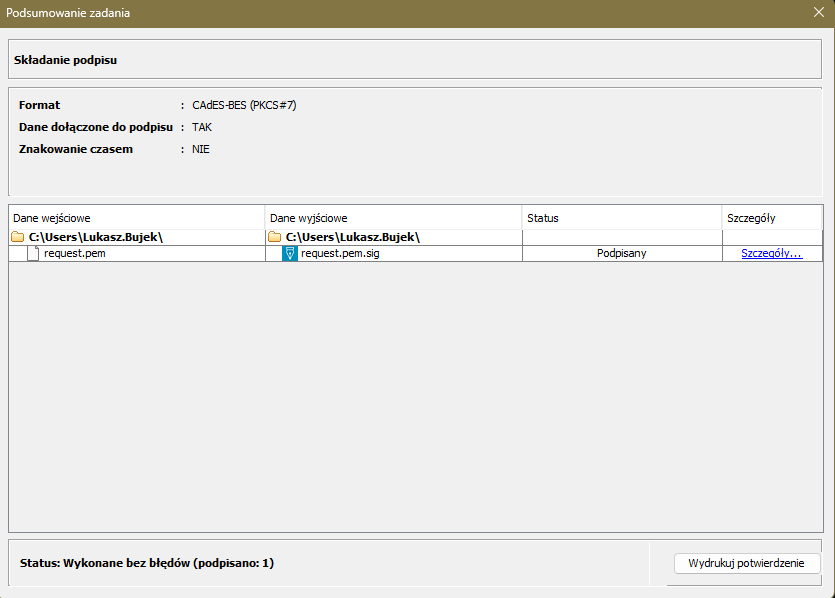Open the Szczegóły... link for request.pem

[771, 253]
